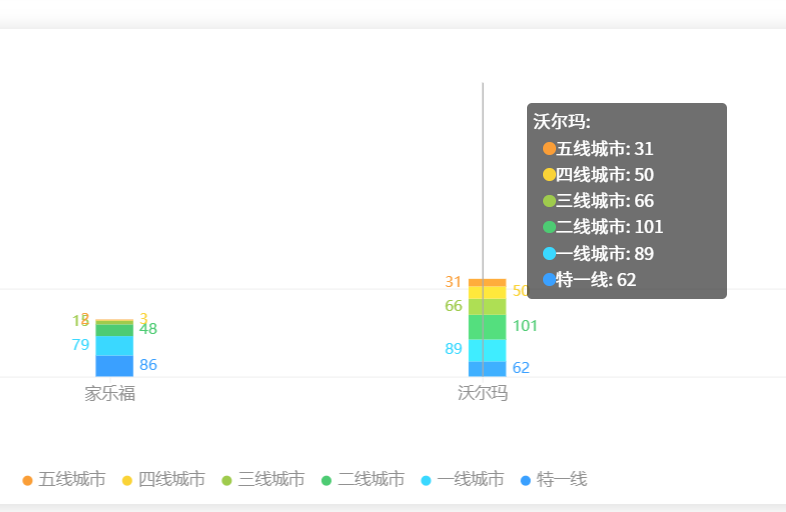The image size is (786, 512).
Task: Select the 沃尔玛 yellow 四线城市 segment
Action: (x=487, y=293)
